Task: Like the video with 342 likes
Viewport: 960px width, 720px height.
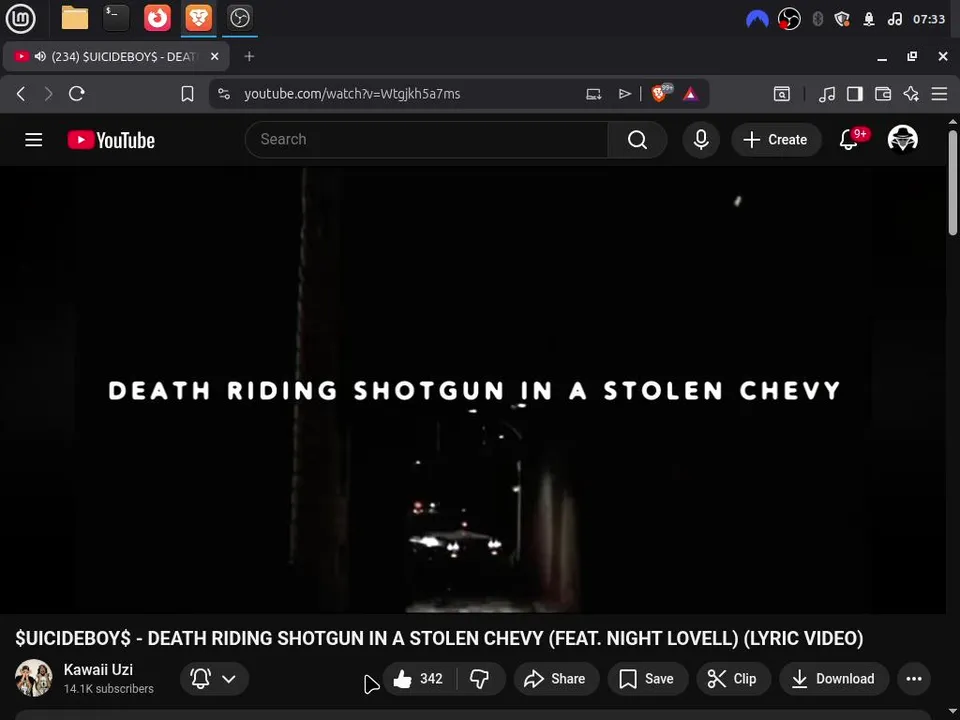Action: 419,678
